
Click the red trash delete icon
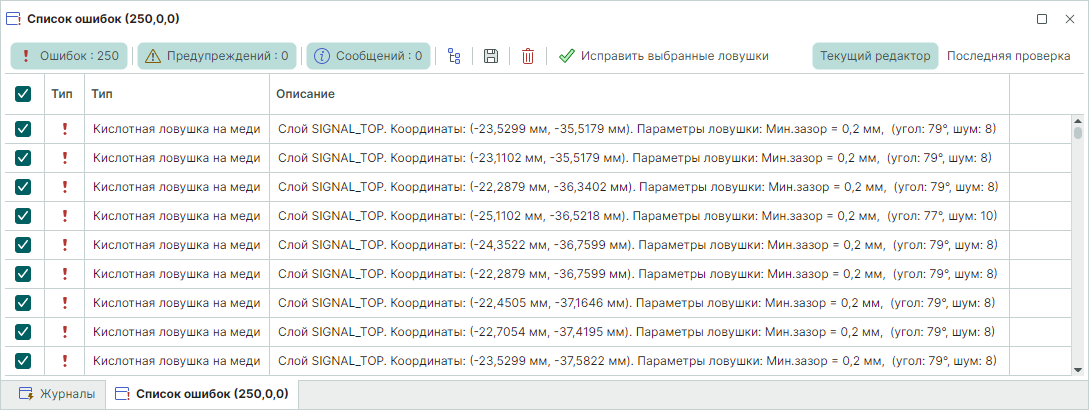point(528,56)
